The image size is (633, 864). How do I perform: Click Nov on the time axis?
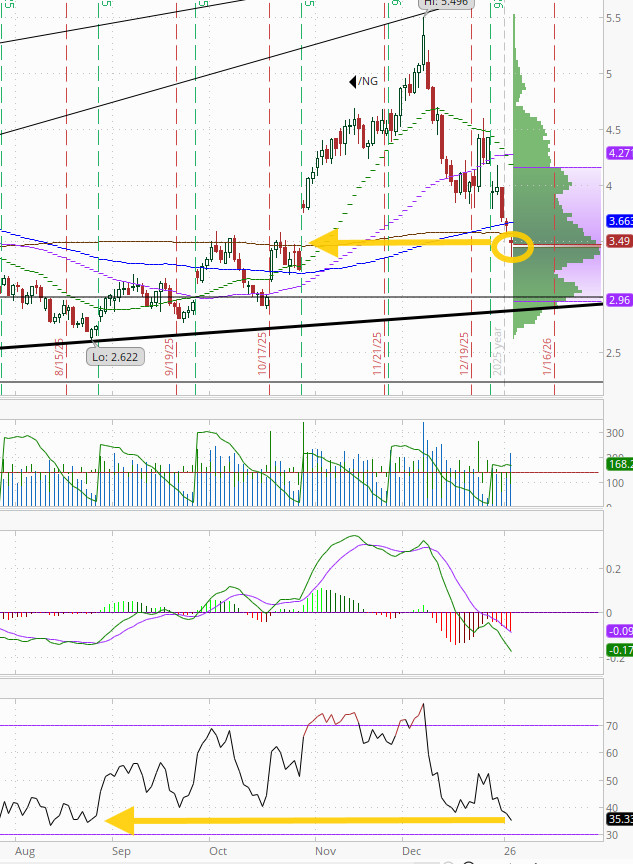point(326,851)
